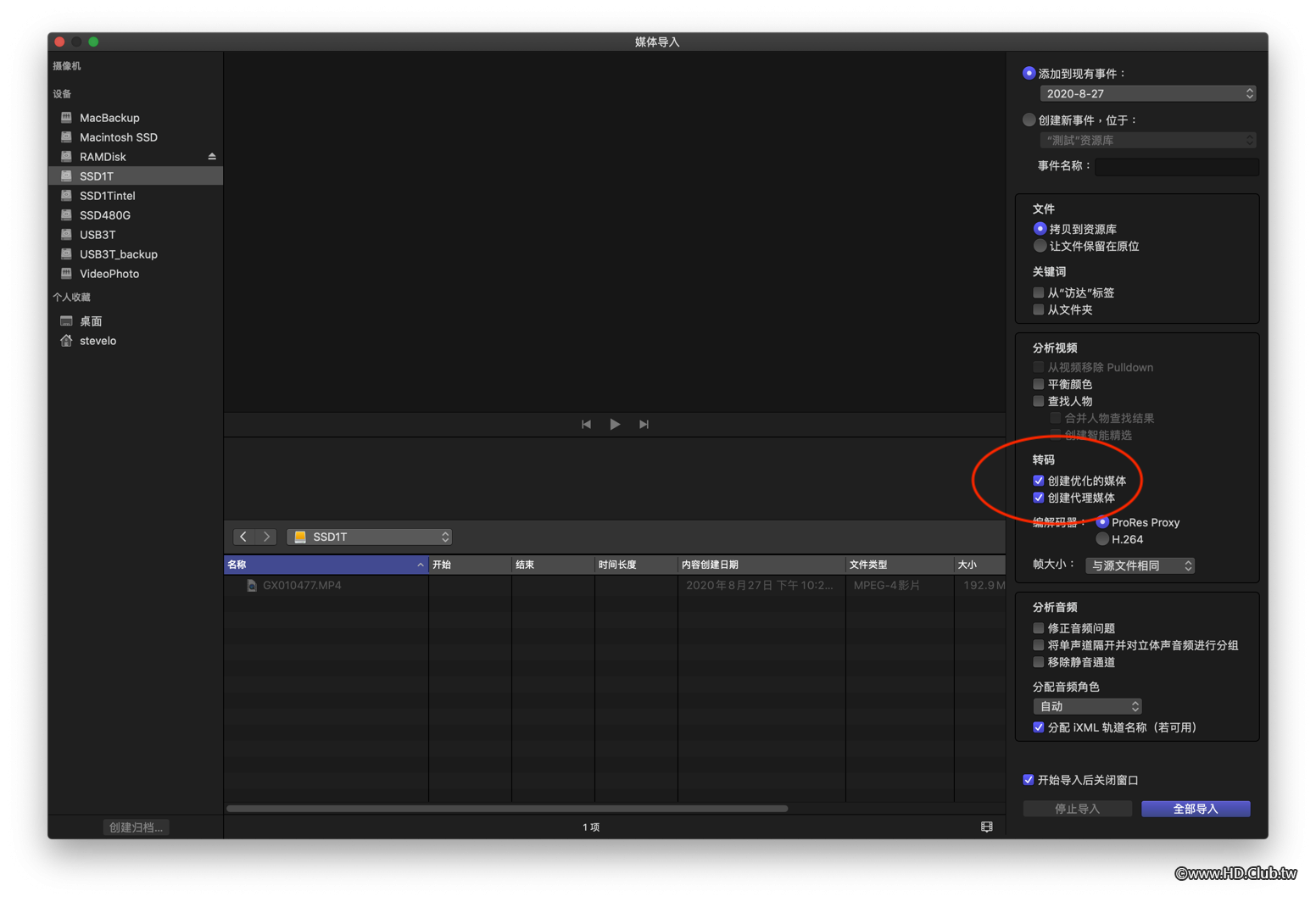Viewport: 1316px width, 902px height.
Task: Click the USB3T drive icon
Action: coord(66,235)
